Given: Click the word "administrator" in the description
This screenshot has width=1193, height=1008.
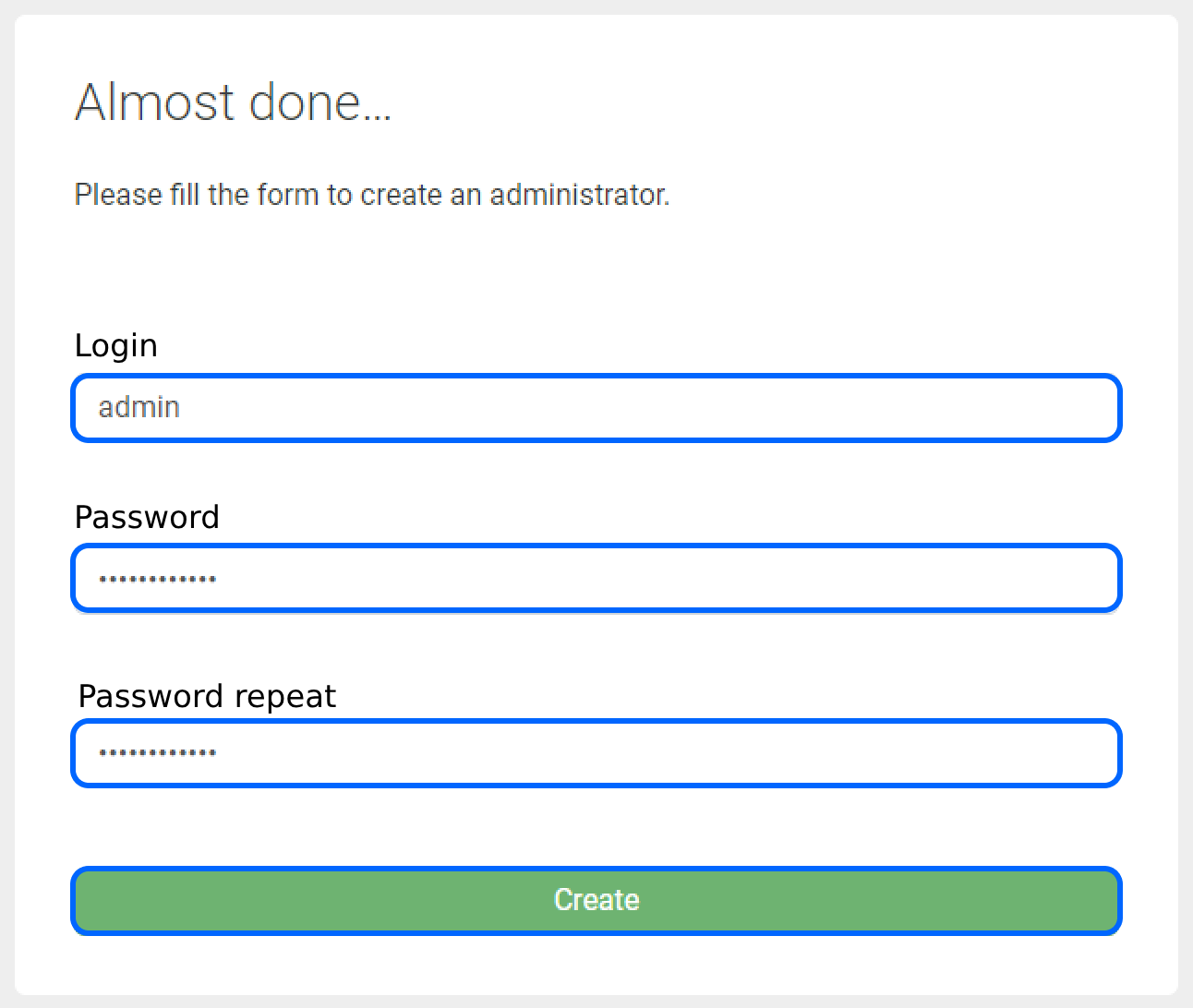Looking at the screenshot, I should pyautogui.click(x=578, y=195).
